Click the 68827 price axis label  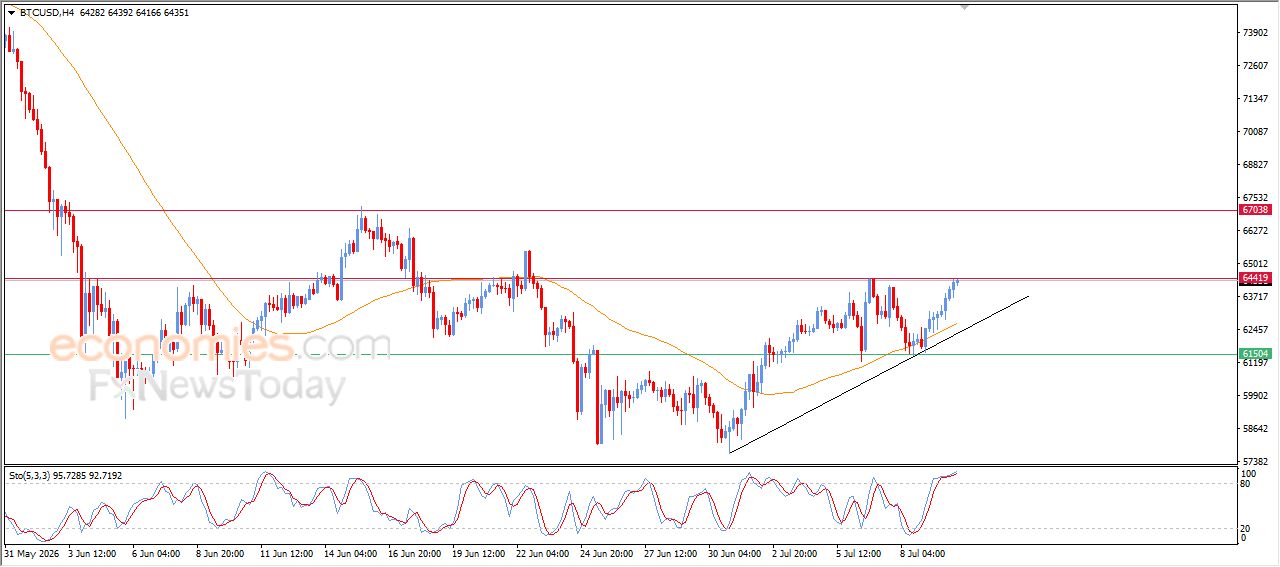[1254, 165]
